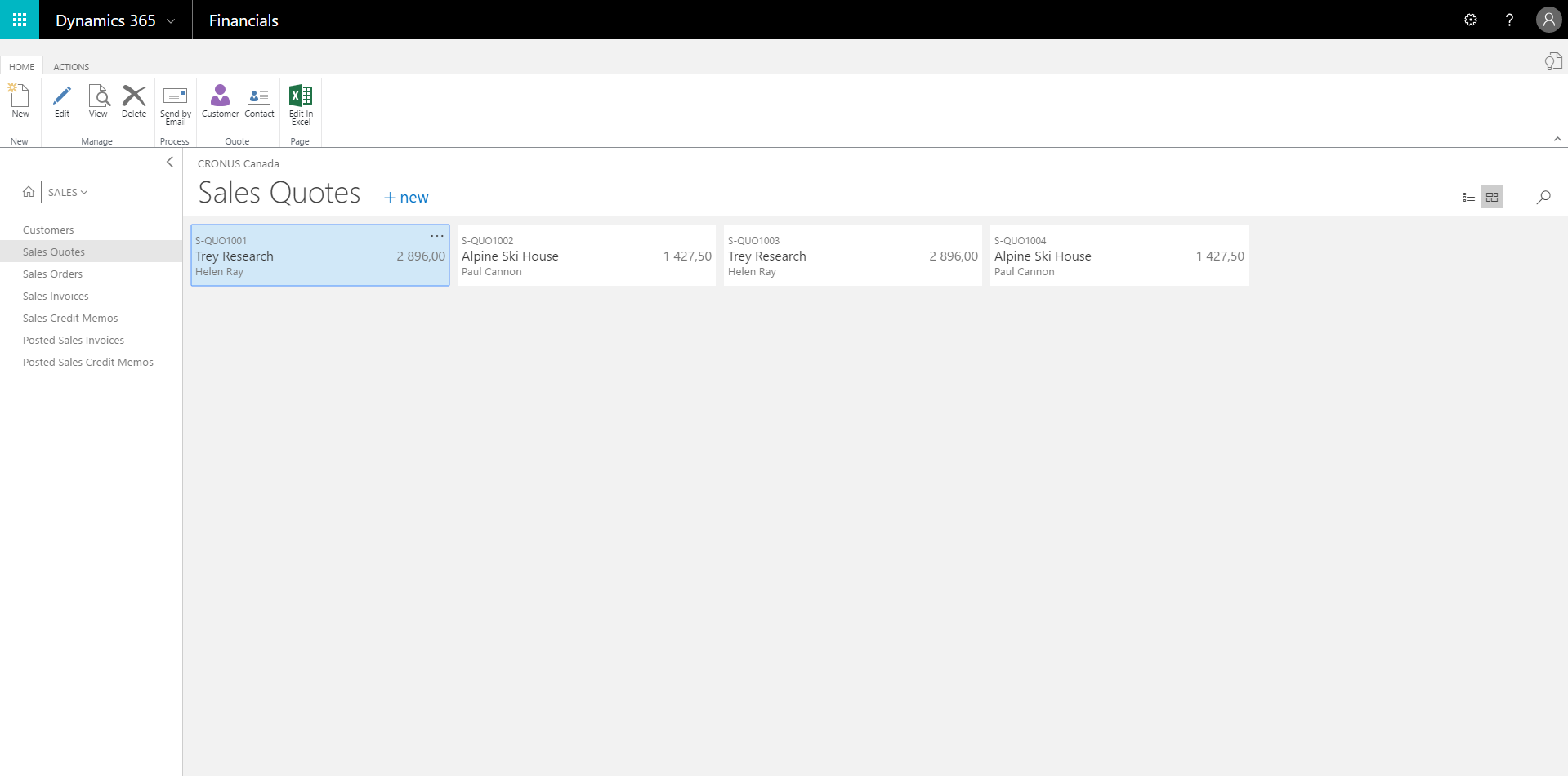
Task: Open the settings gear icon
Action: pos(1471,20)
